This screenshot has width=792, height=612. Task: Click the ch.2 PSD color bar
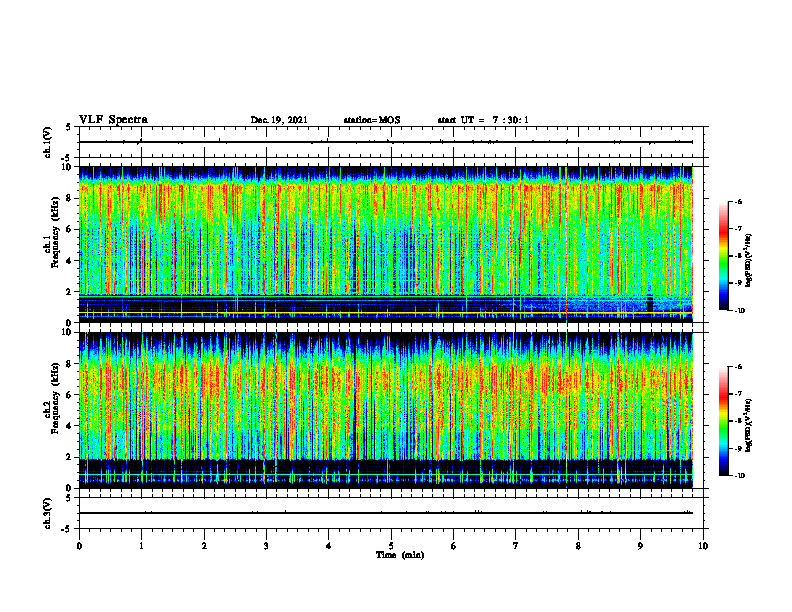click(724, 421)
